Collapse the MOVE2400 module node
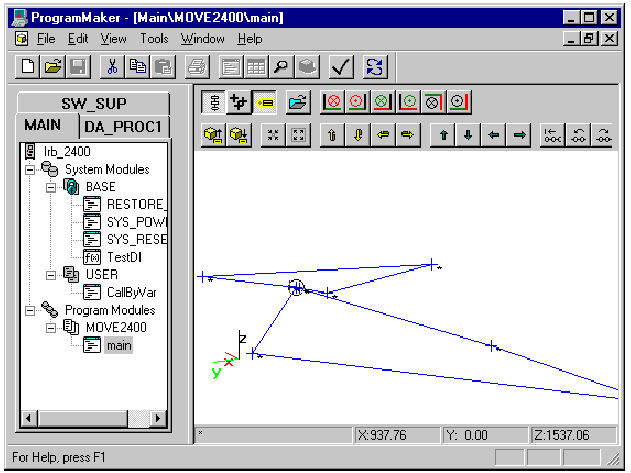The height and width of the screenshot is (473, 631). 51,328
